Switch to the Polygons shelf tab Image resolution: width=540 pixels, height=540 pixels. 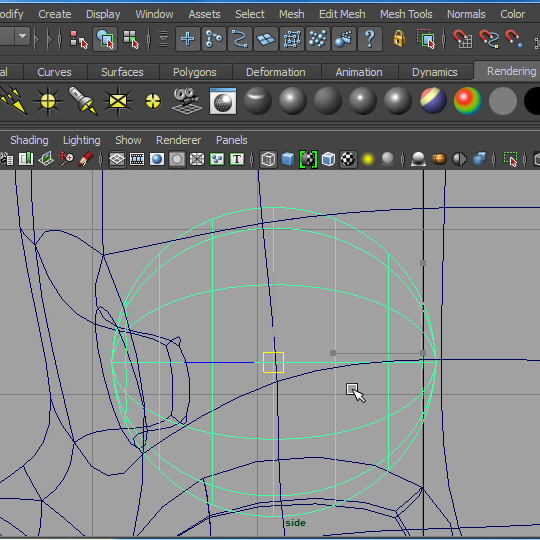[195, 72]
